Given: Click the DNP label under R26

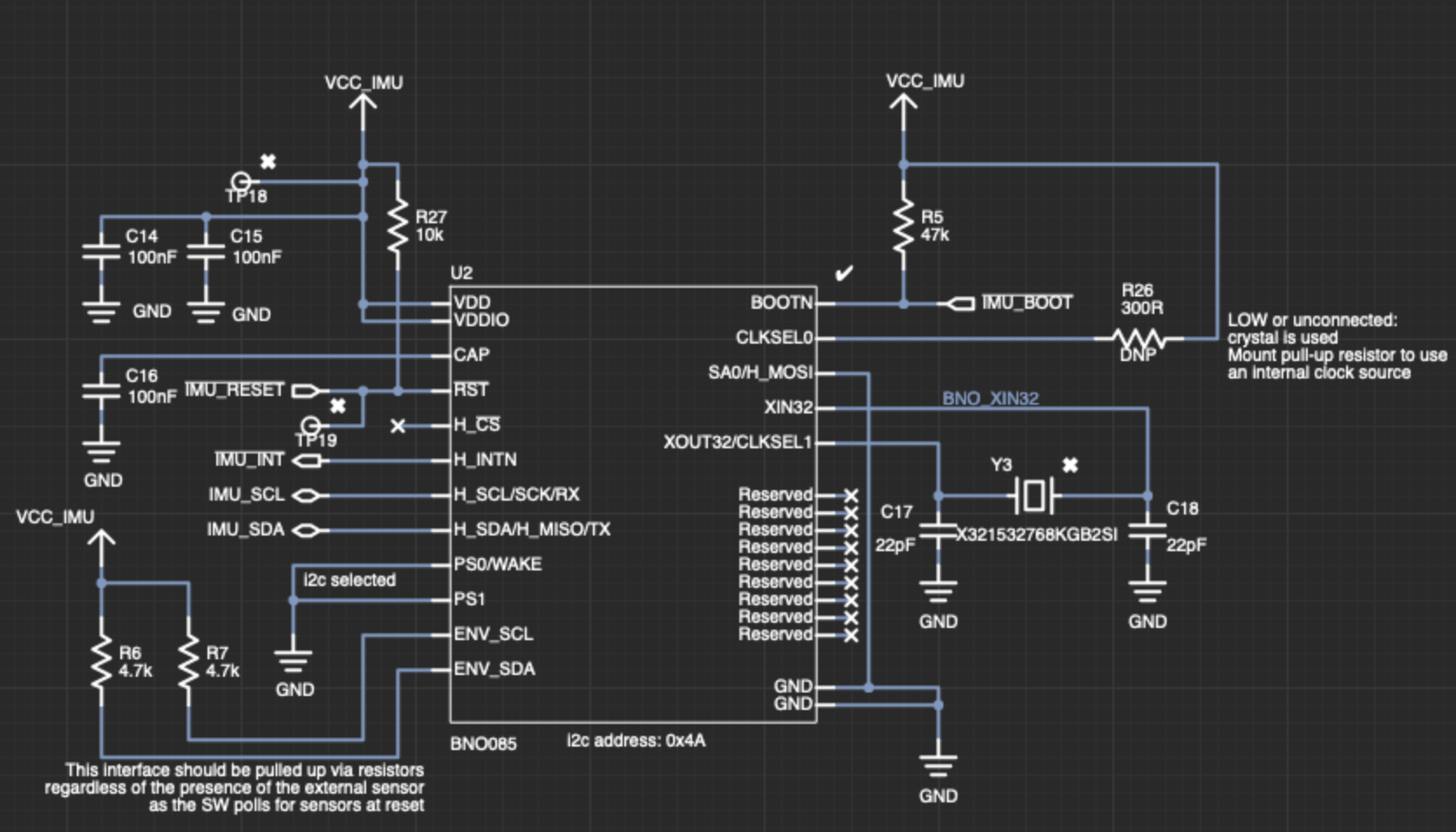Looking at the screenshot, I should click(x=1138, y=356).
